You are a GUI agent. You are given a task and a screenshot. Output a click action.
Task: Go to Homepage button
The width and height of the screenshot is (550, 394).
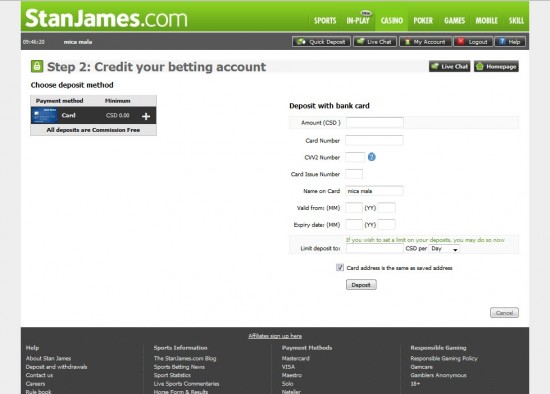tap(496, 66)
